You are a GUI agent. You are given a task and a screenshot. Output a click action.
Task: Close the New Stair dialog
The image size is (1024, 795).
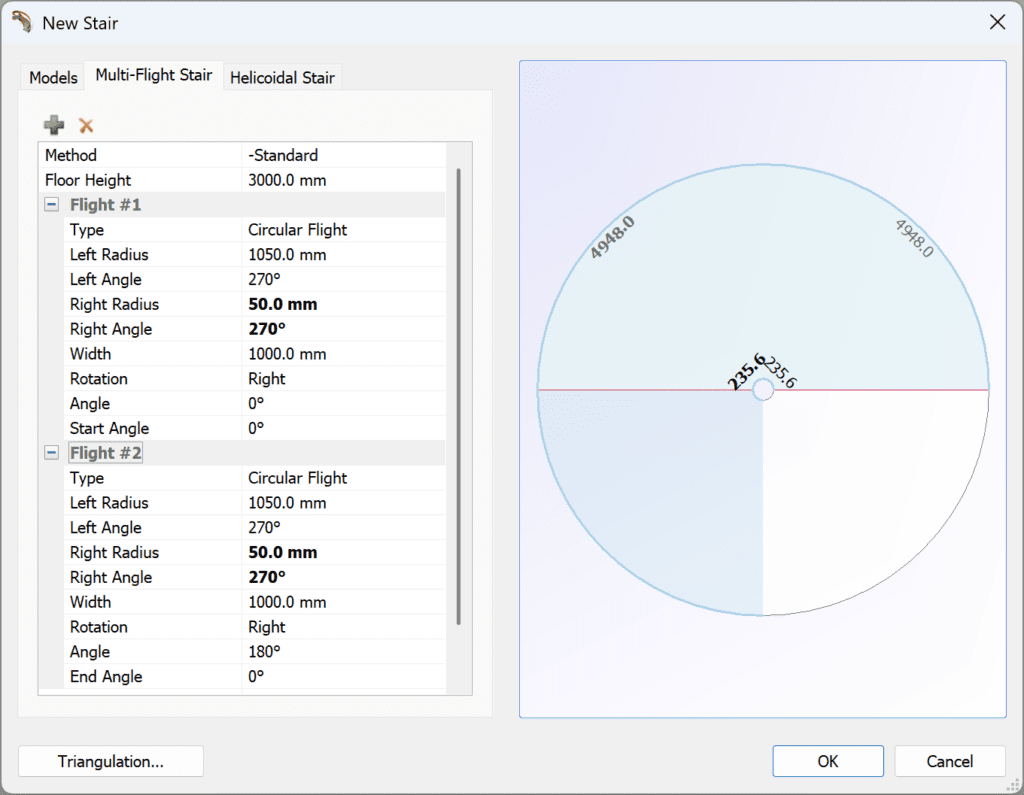997,22
